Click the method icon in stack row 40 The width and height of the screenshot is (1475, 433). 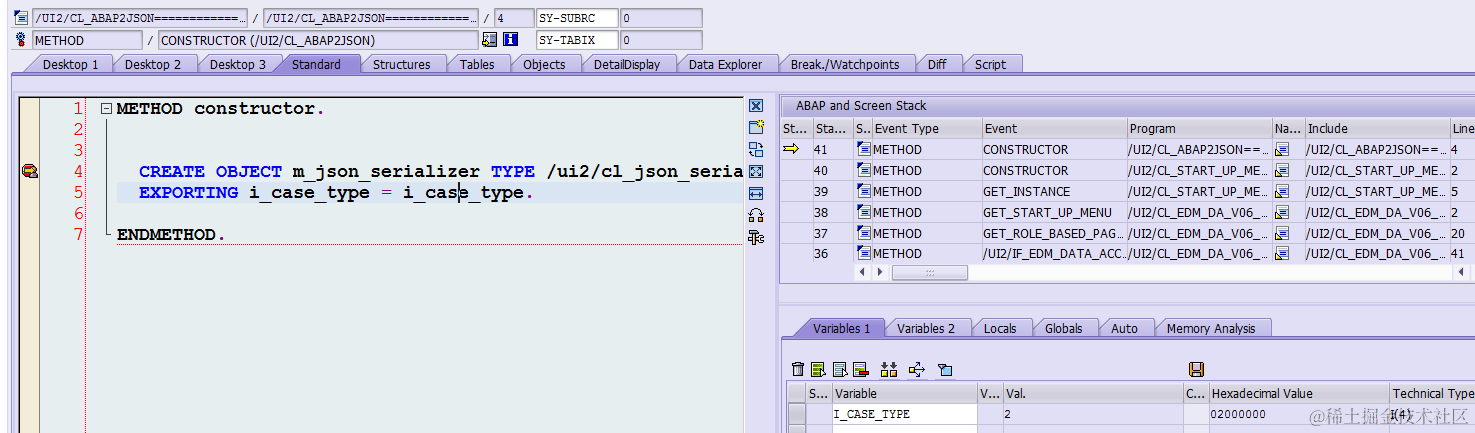pyautogui.click(x=864, y=171)
